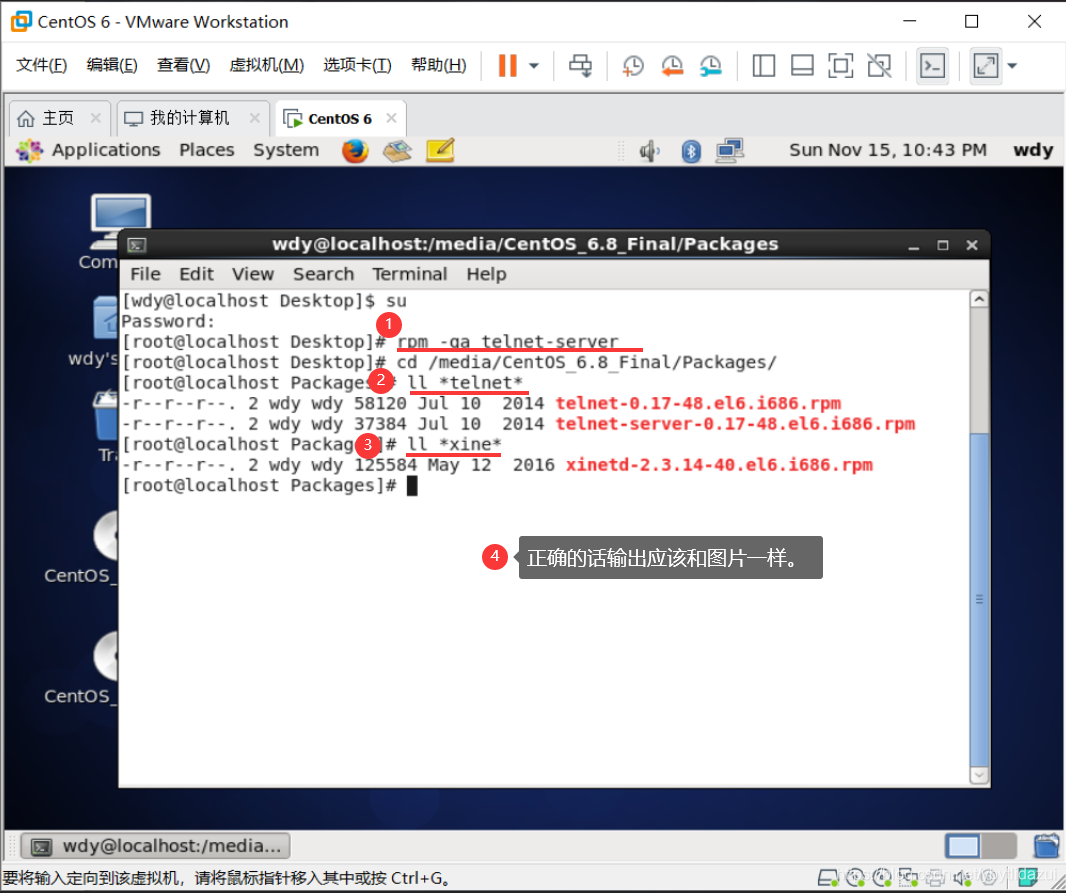Viewport: 1066px width, 893px height.
Task: Open the notes panel applet
Action: pos(441,150)
